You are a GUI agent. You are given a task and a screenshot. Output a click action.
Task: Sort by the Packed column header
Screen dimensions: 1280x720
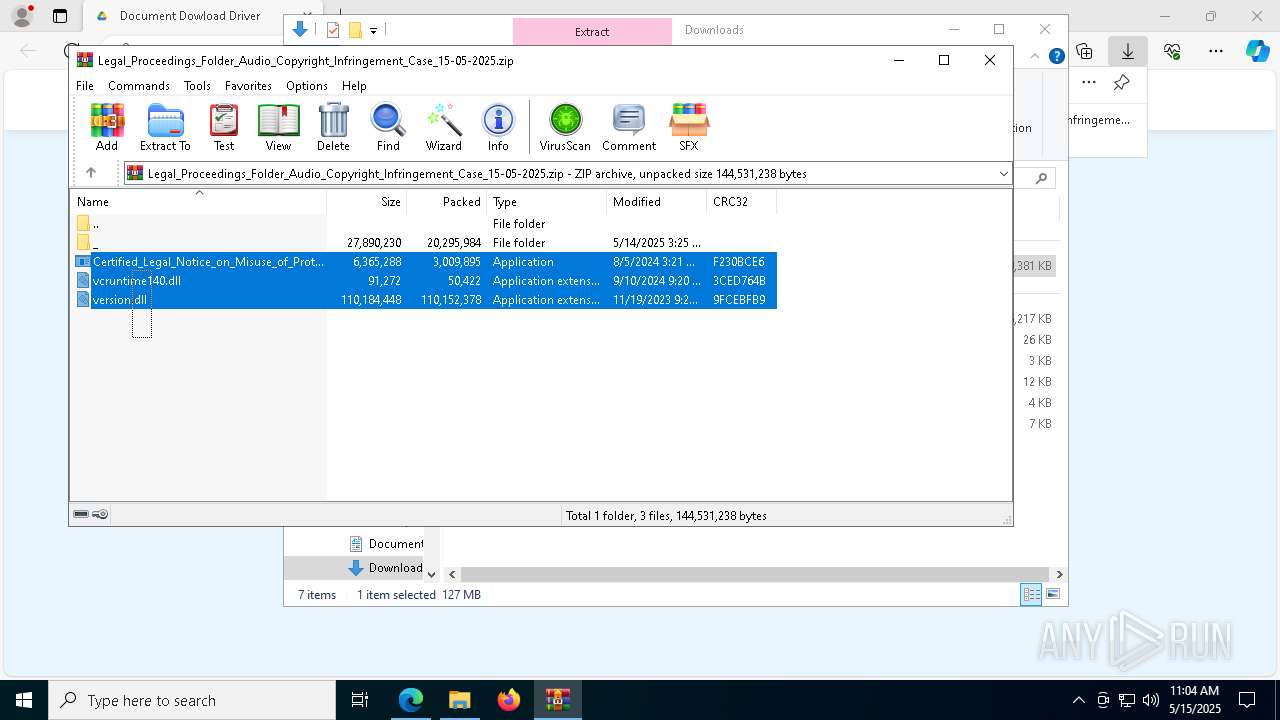click(x=447, y=202)
